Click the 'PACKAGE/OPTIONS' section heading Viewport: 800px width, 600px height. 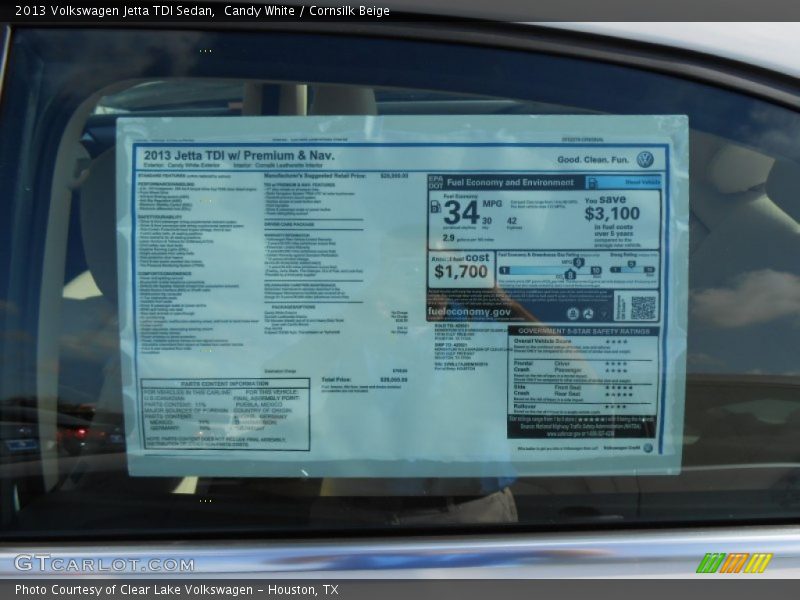click(293, 307)
